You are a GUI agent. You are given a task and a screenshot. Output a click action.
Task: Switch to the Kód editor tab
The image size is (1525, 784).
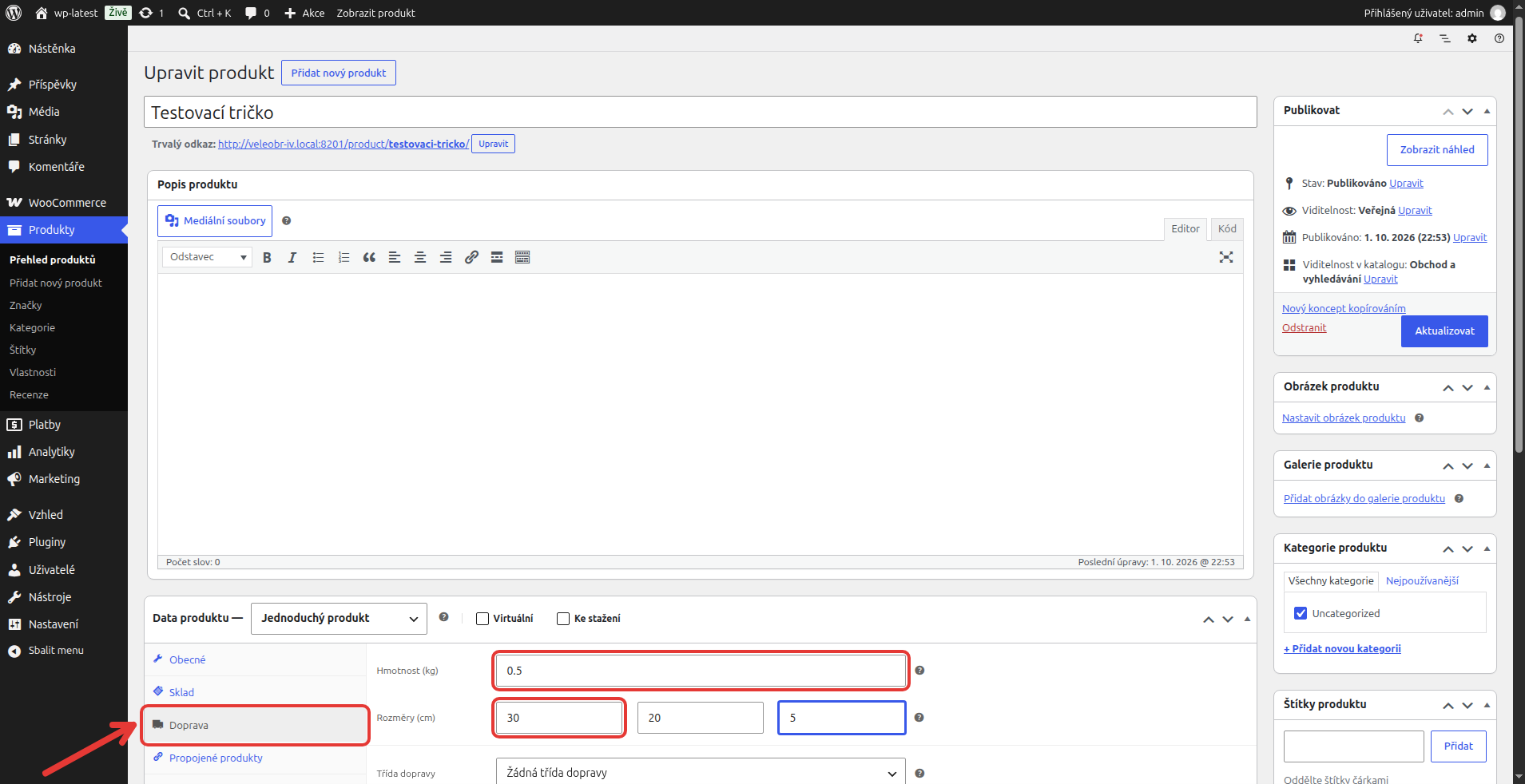pyautogui.click(x=1227, y=229)
